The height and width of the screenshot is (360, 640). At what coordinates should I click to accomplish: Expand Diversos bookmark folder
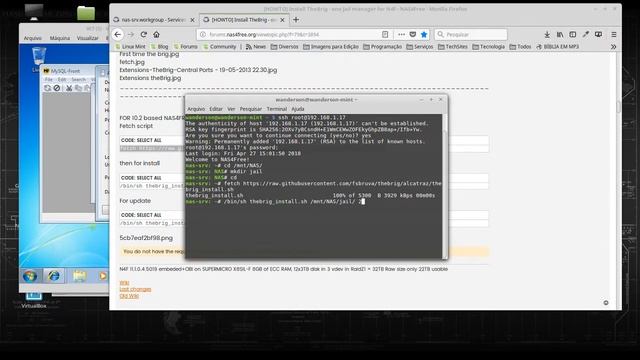click(x=284, y=47)
